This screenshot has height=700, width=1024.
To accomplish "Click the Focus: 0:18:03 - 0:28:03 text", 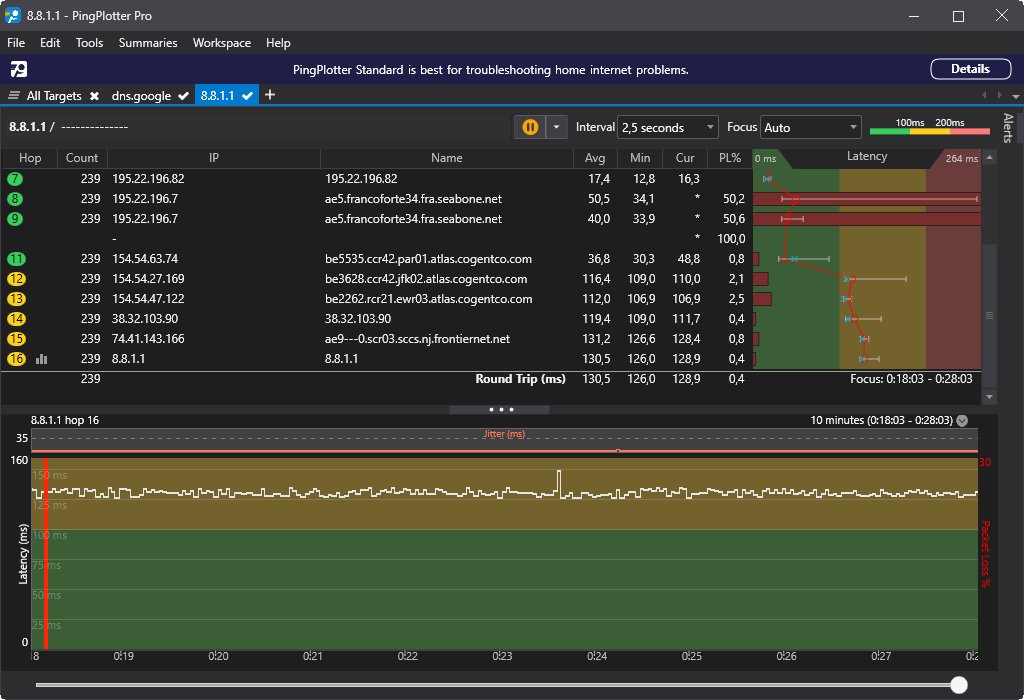I will click(x=911, y=379).
